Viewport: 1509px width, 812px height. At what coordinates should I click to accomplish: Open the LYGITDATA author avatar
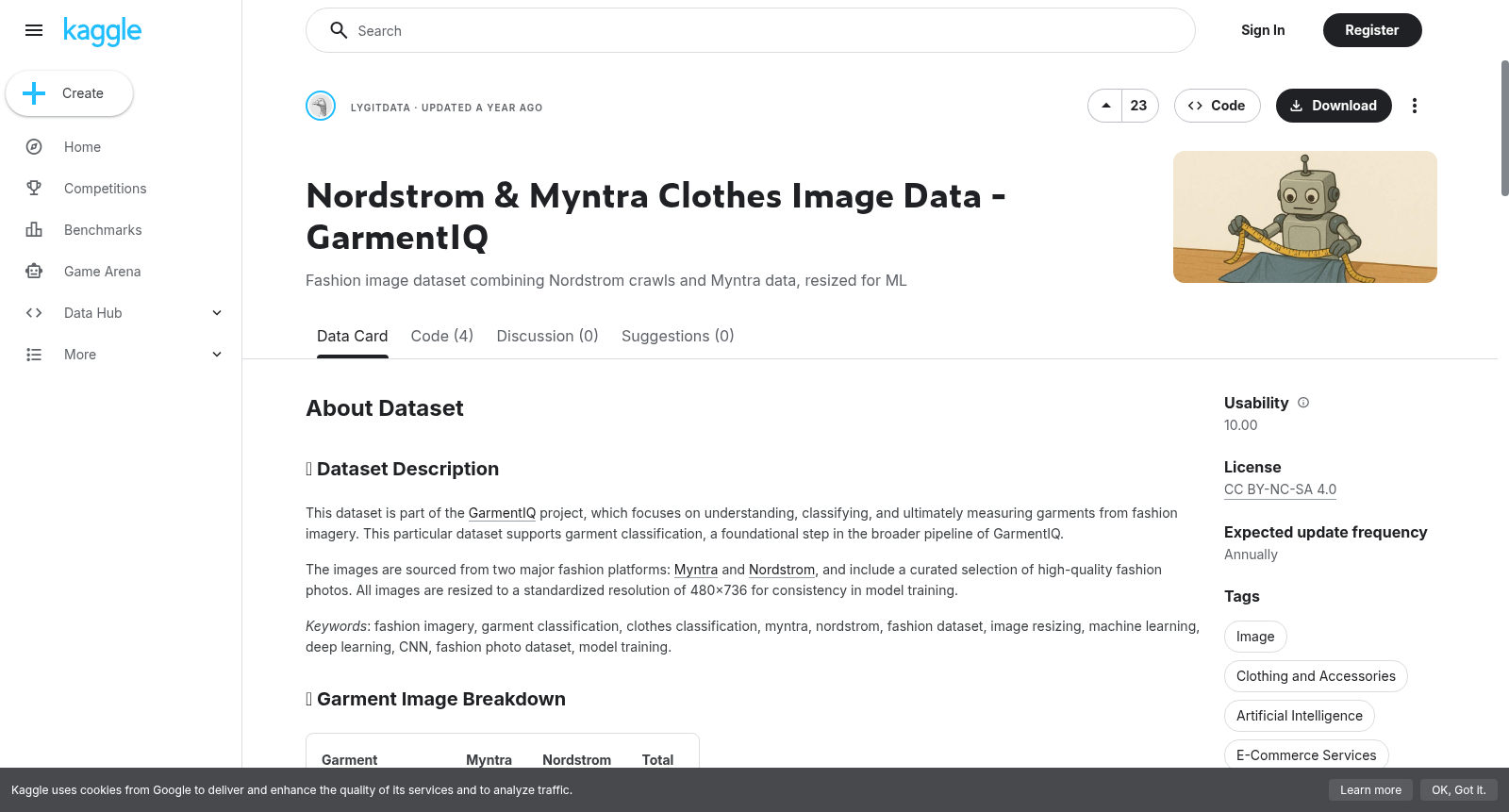point(321,106)
